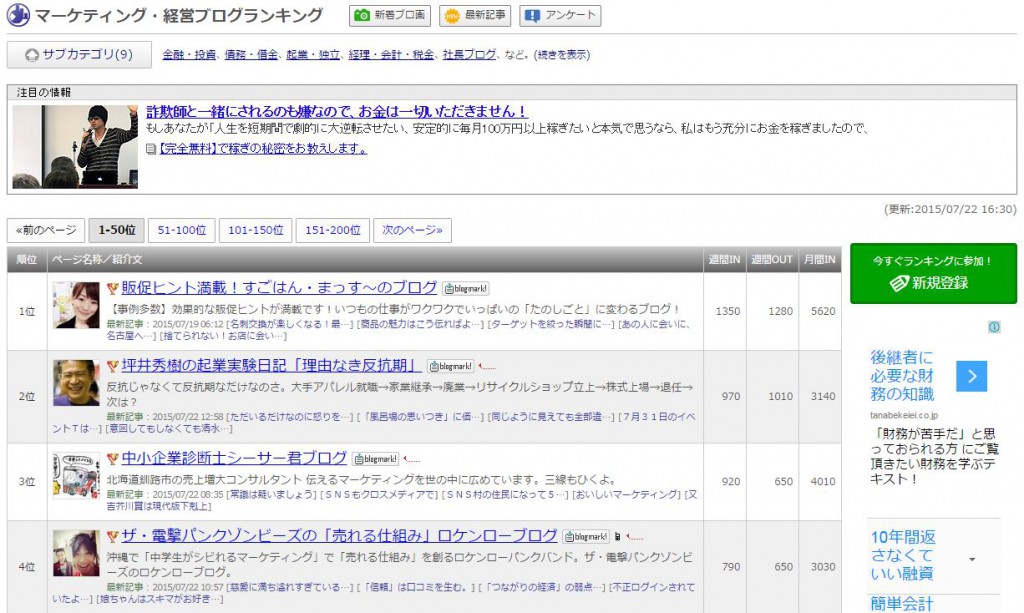The image size is (1024, 613).
Task: Open the アンケート survey button
Action: pyautogui.click(x=560, y=15)
